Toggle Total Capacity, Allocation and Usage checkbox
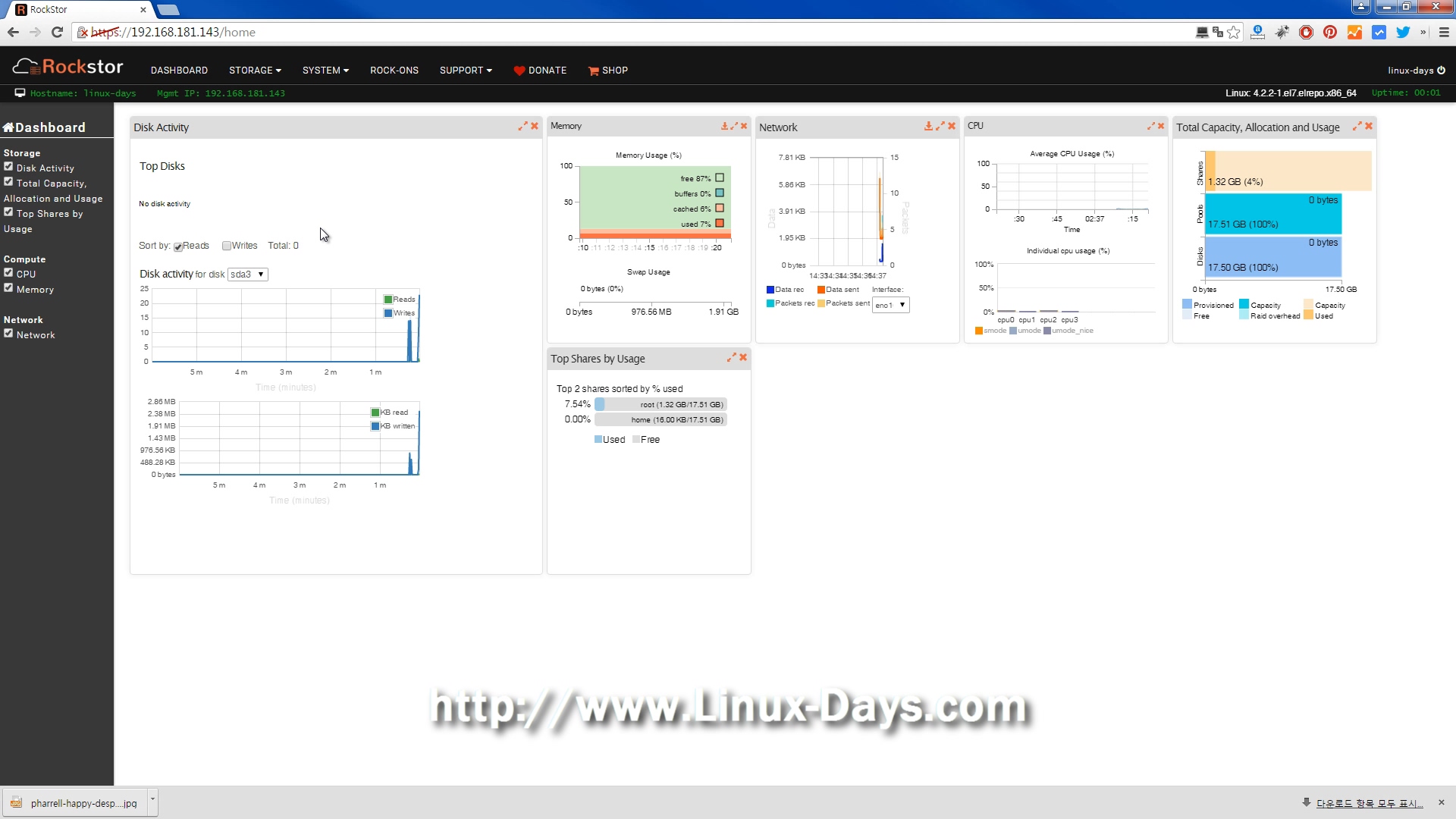Image resolution: width=1456 pixels, height=819 pixels. click(8, 181)
